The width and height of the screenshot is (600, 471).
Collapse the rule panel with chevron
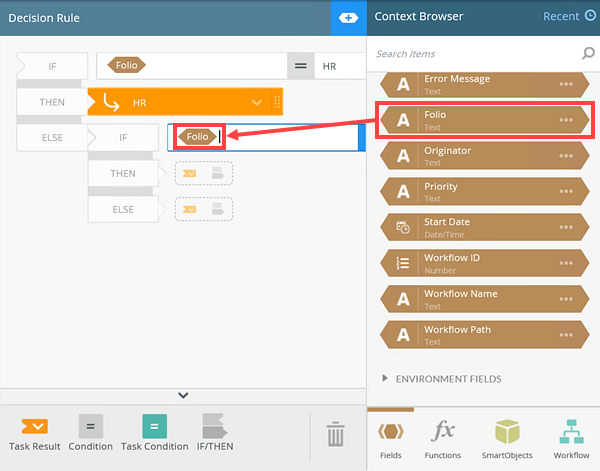183,395
